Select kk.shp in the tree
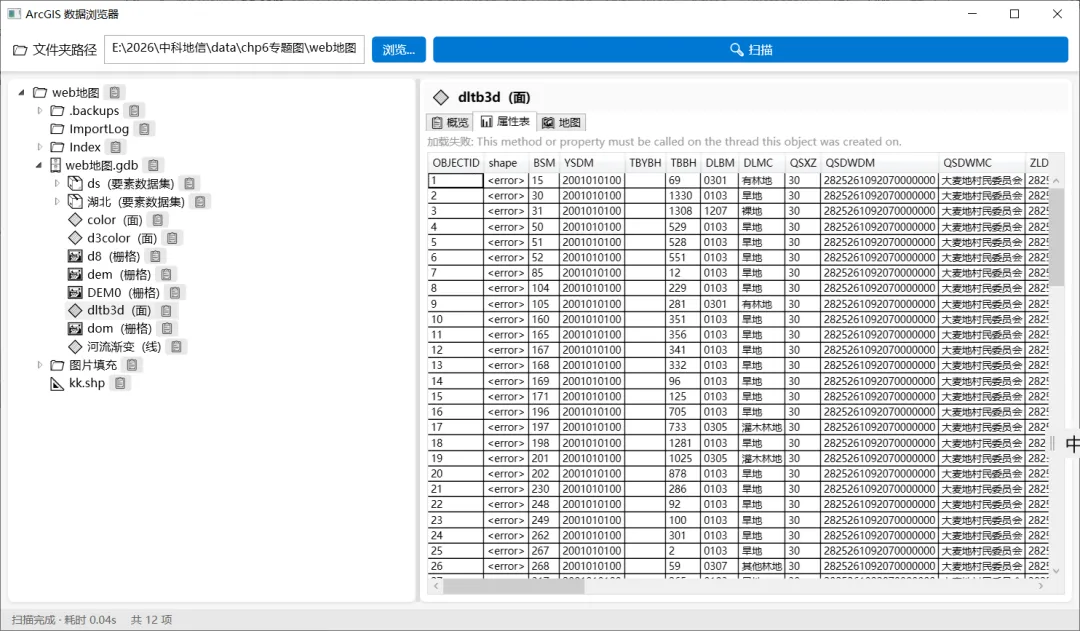 87,383
